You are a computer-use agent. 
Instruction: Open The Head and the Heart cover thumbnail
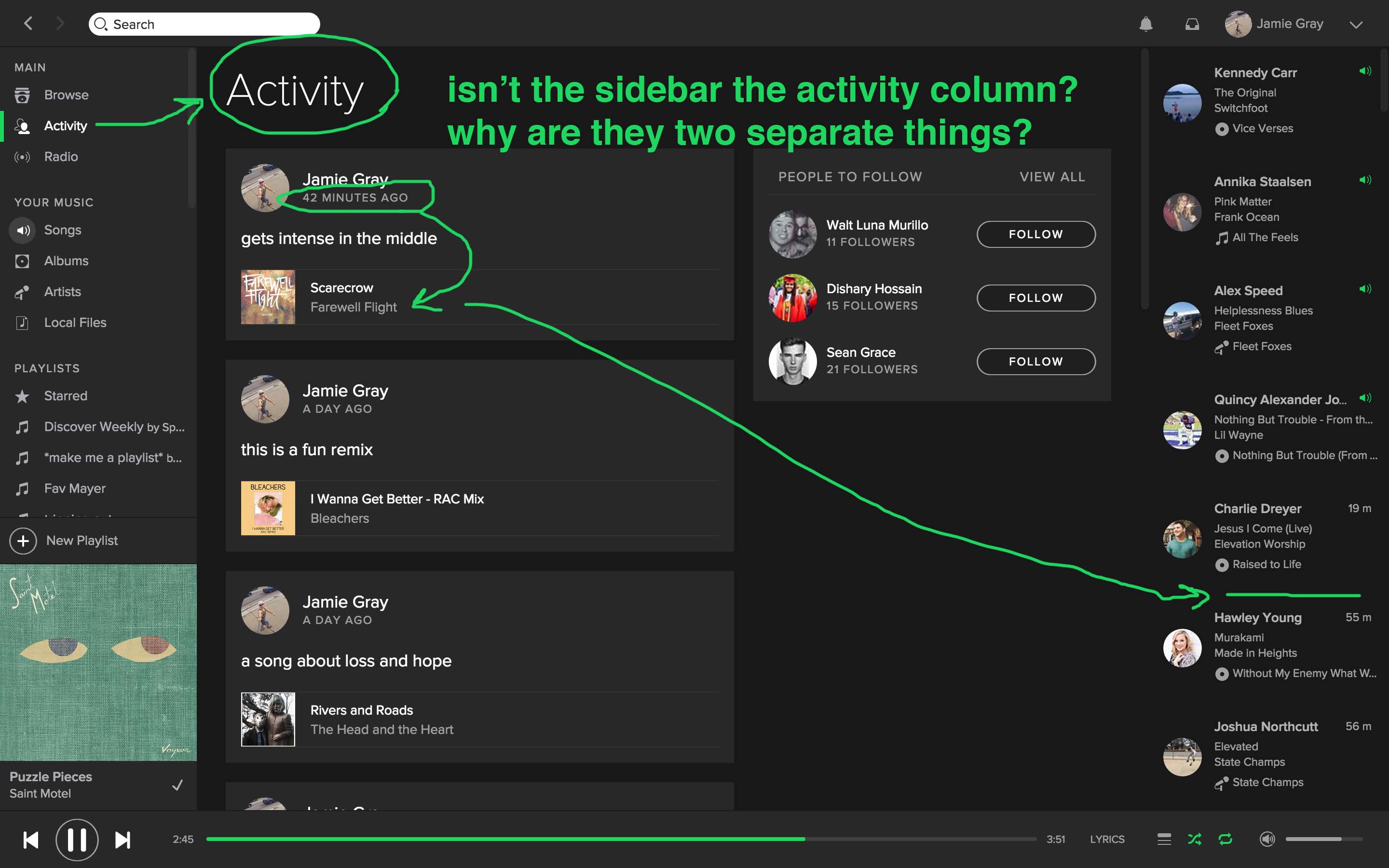pyautogui.click(x=268, y=720)
